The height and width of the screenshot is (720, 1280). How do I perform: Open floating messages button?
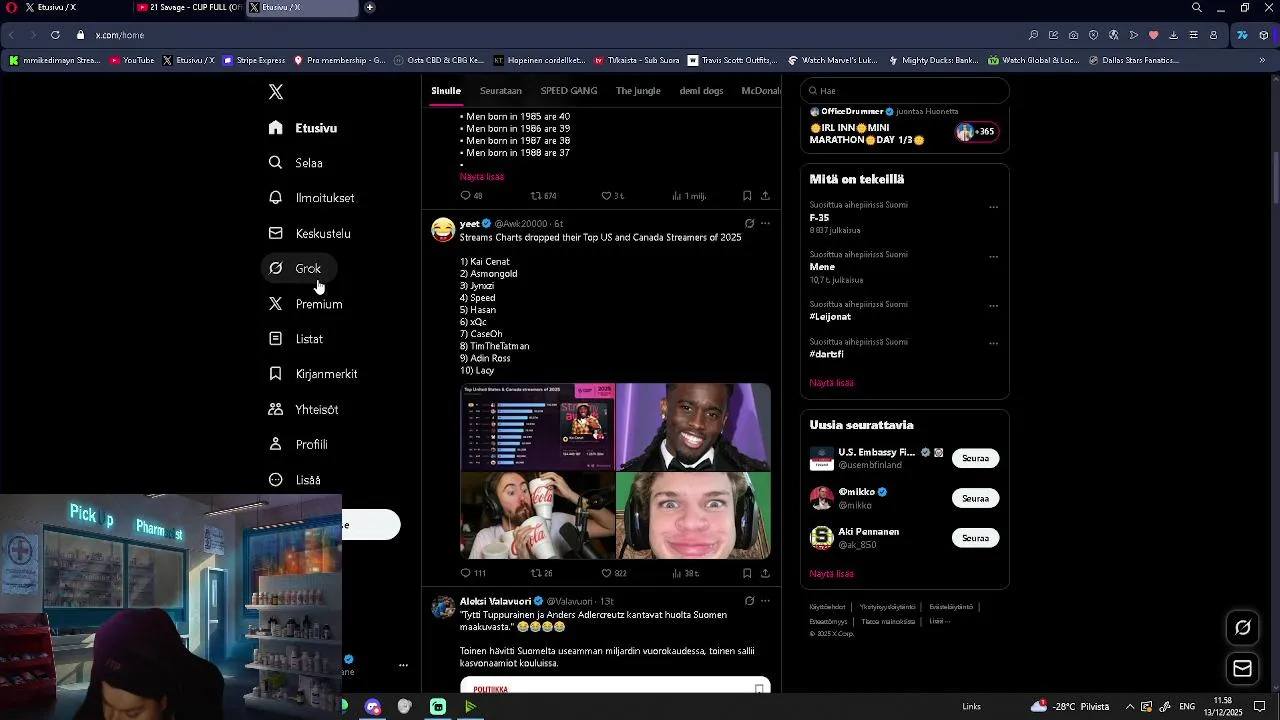1243,668
